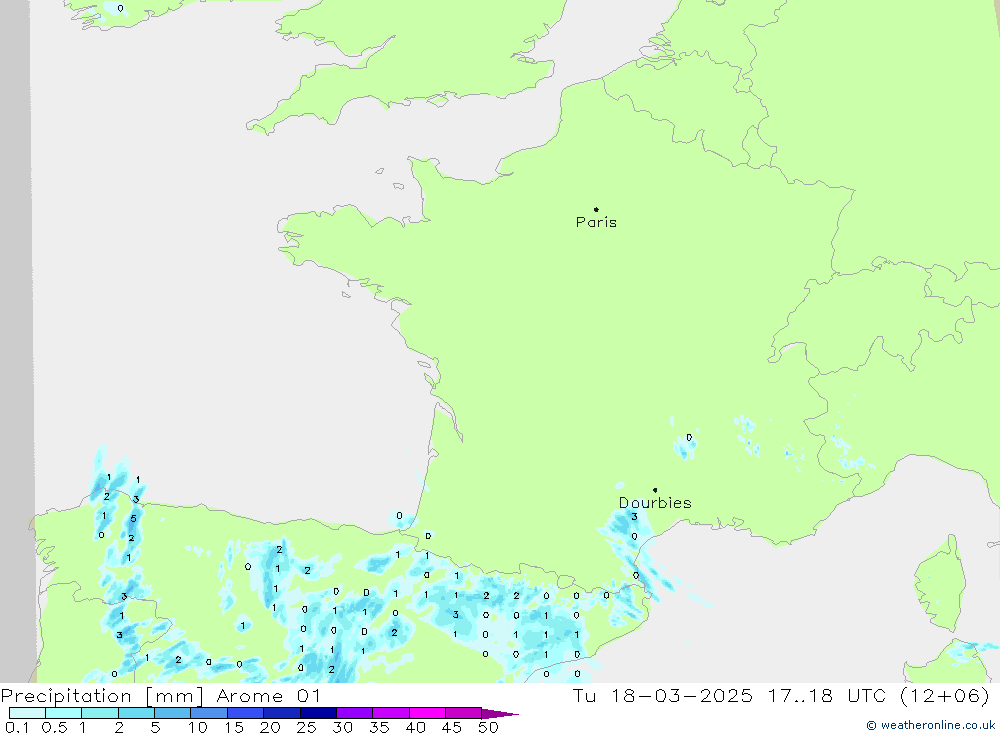1000x733 pixels.
Task: Select the 40–45 mm legend swatch
Action: (x=427, y=713)
